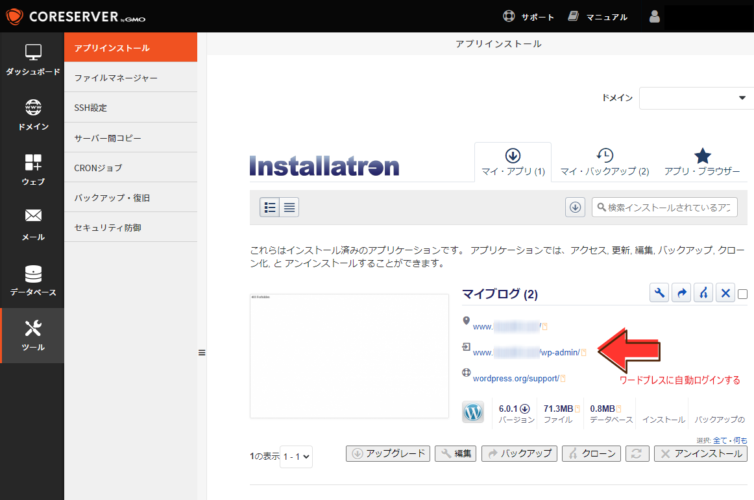Open the Dashboard (ダッシュボード) sidebar icon
Image resolution: width=754 pixels, height=500 pixels.
tap(33, 60)
